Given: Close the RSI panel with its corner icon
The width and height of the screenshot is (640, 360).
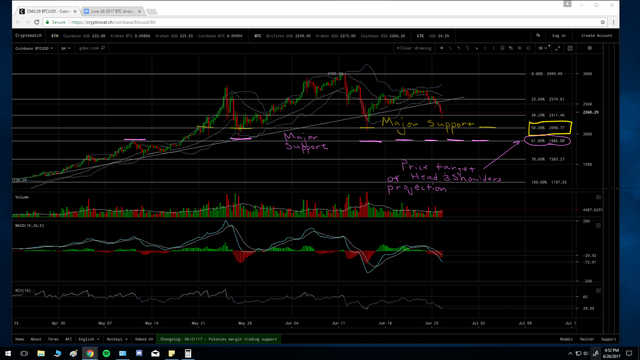Looking at the screenshot, I should 598,291.
